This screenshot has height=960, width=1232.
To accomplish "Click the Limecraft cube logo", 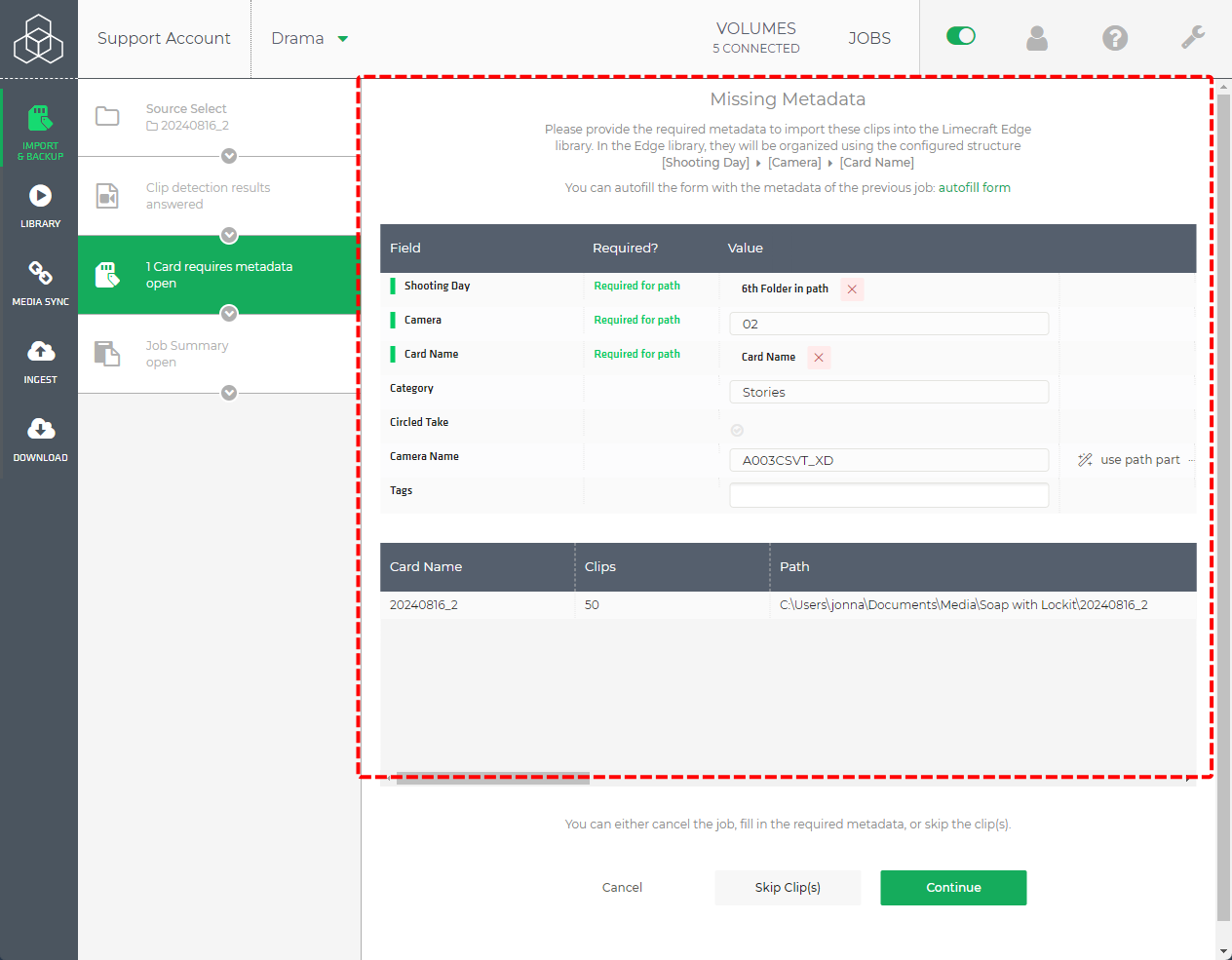I will pos(39,39).
